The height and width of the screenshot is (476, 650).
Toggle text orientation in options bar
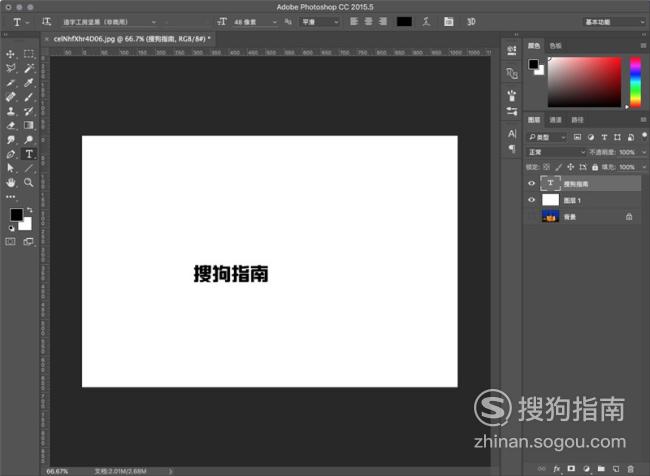click(46, 22)
